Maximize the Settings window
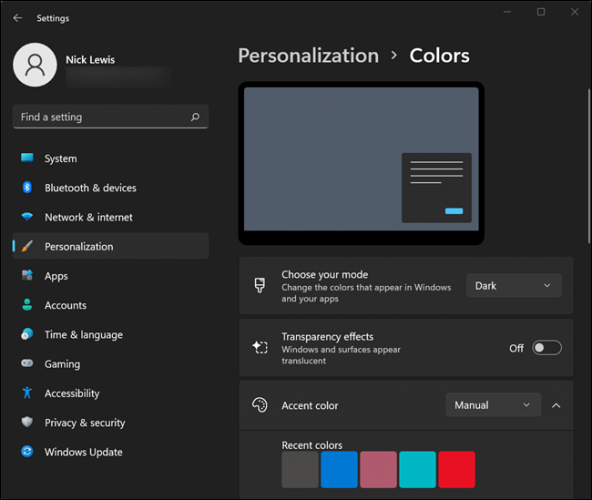The image size is (592, 500). coord(541,12)
